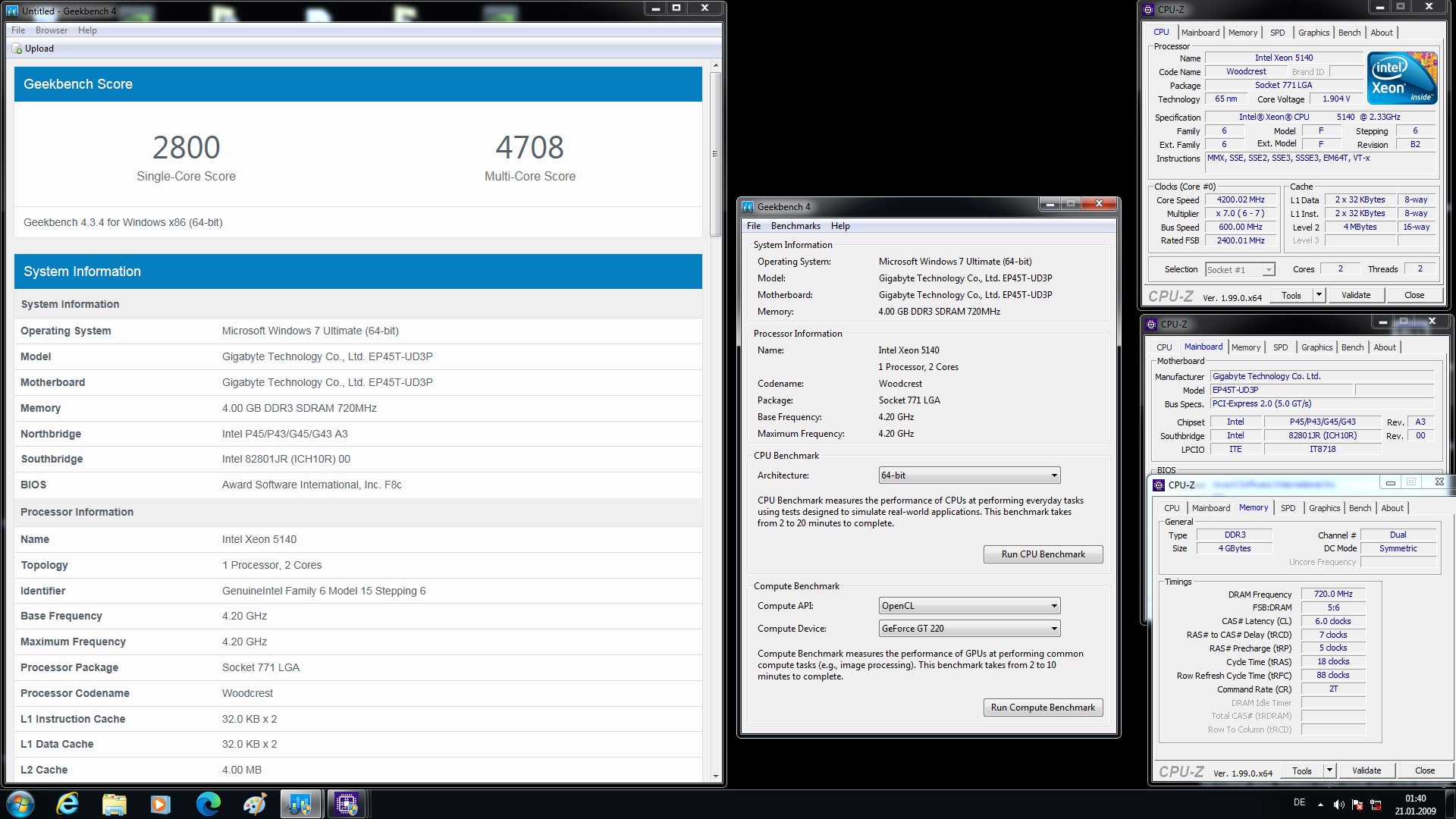Switch to Memory tab in top CPU-Z window

click(x=1243, y=33)
